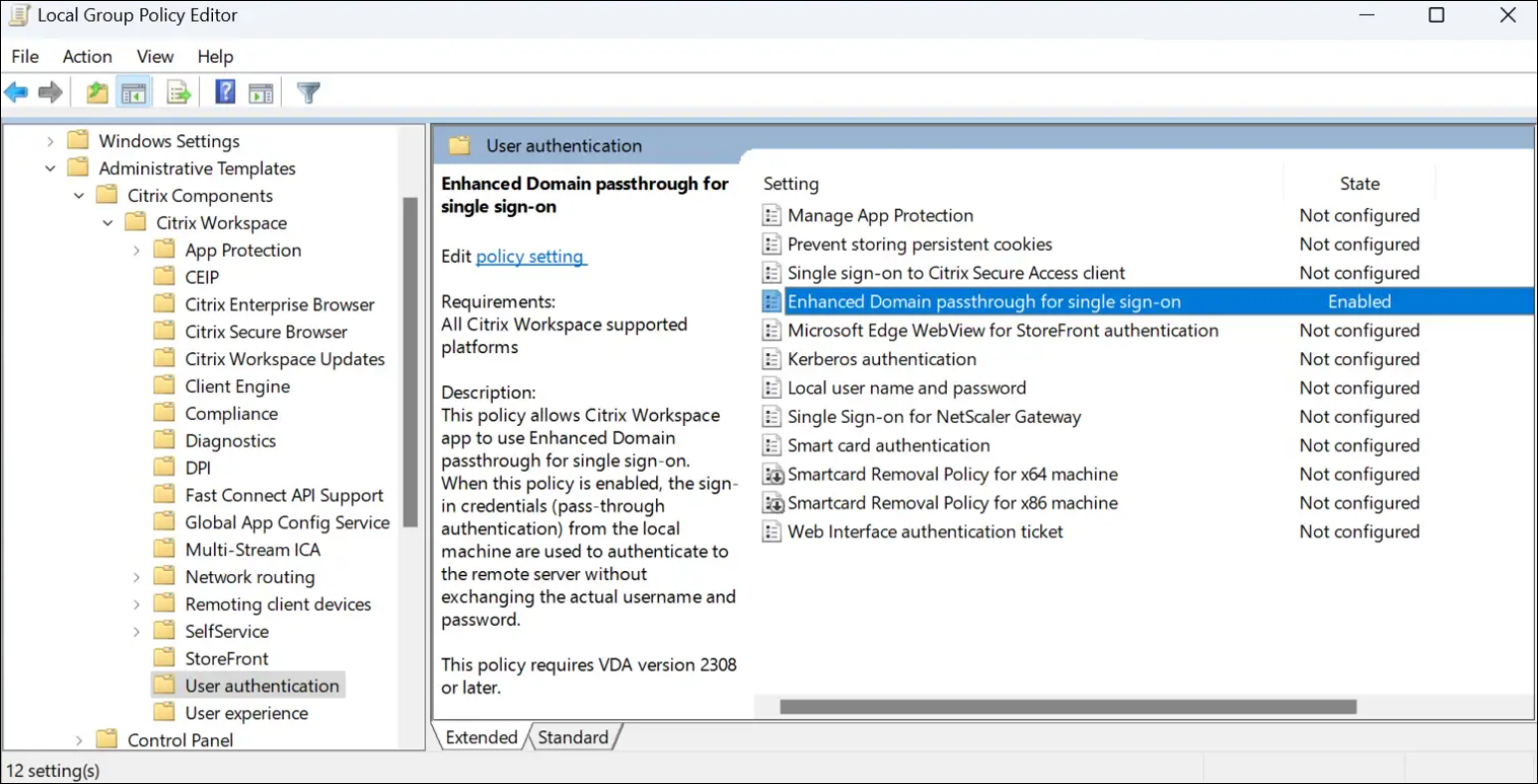Select Citrix Secure Browser in tree
This screenshot has height=784, width=1538.
pyautogui.click(x=266, y=332)
